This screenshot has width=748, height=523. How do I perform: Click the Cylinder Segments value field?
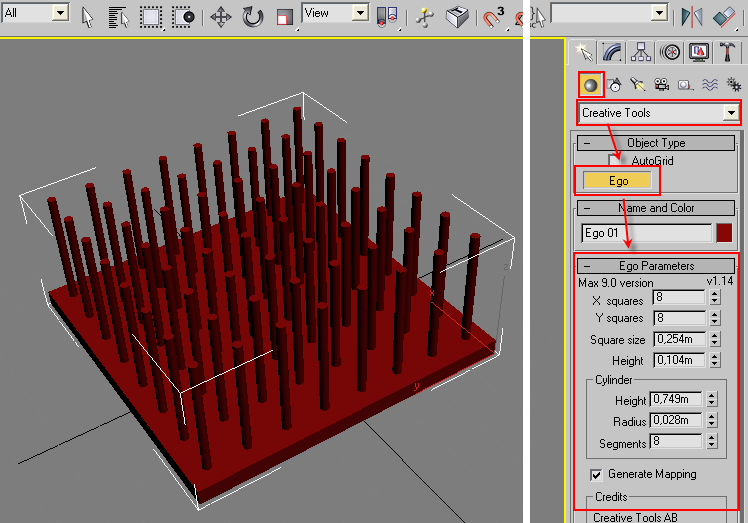(675, 441)
